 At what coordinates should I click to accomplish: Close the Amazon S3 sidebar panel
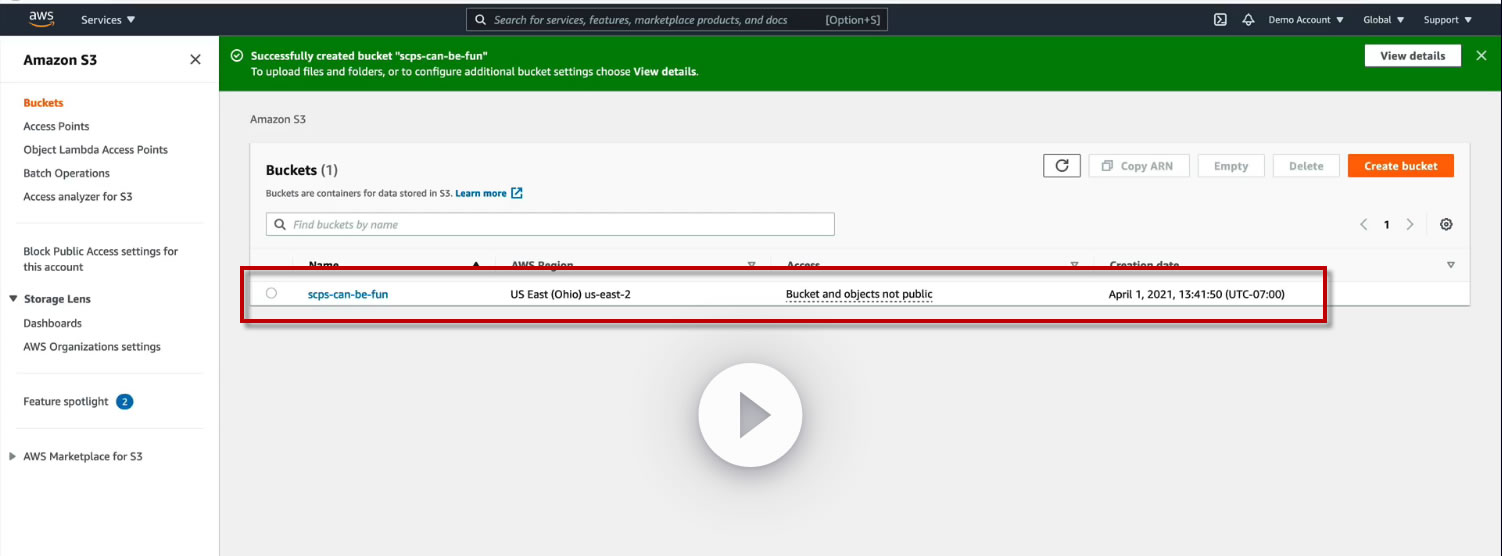point(195,60)
